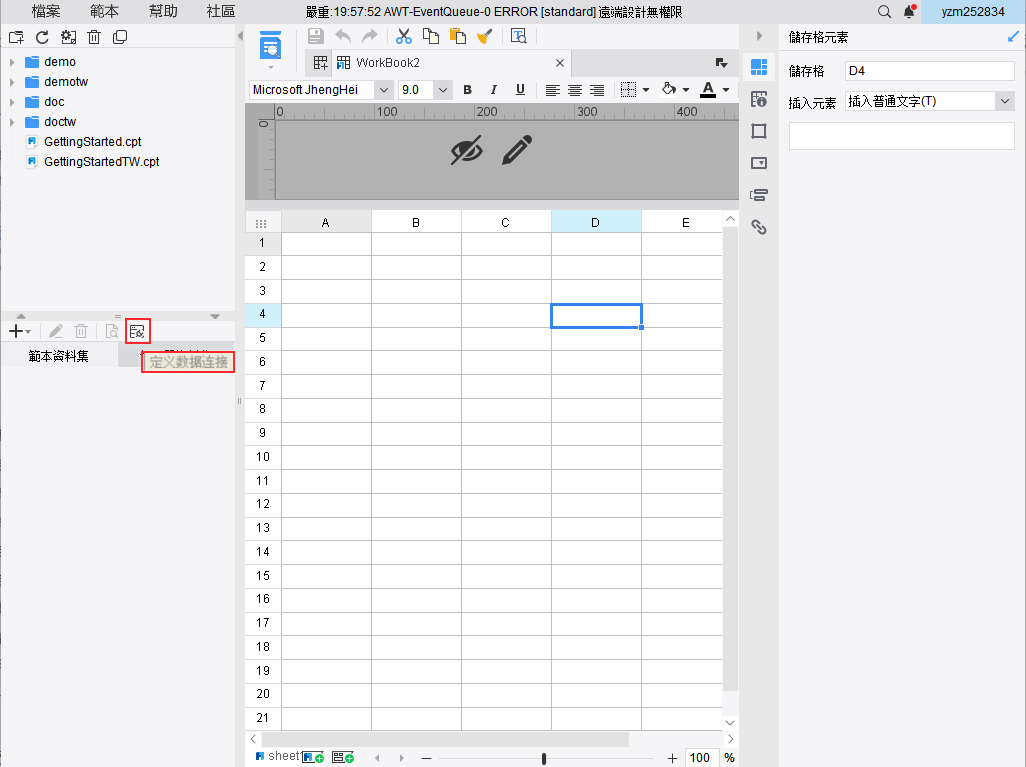Search using the magnifier icon
Image resolution: width=1026 pixels, height=767 pixels.
[x=884, y=12]
